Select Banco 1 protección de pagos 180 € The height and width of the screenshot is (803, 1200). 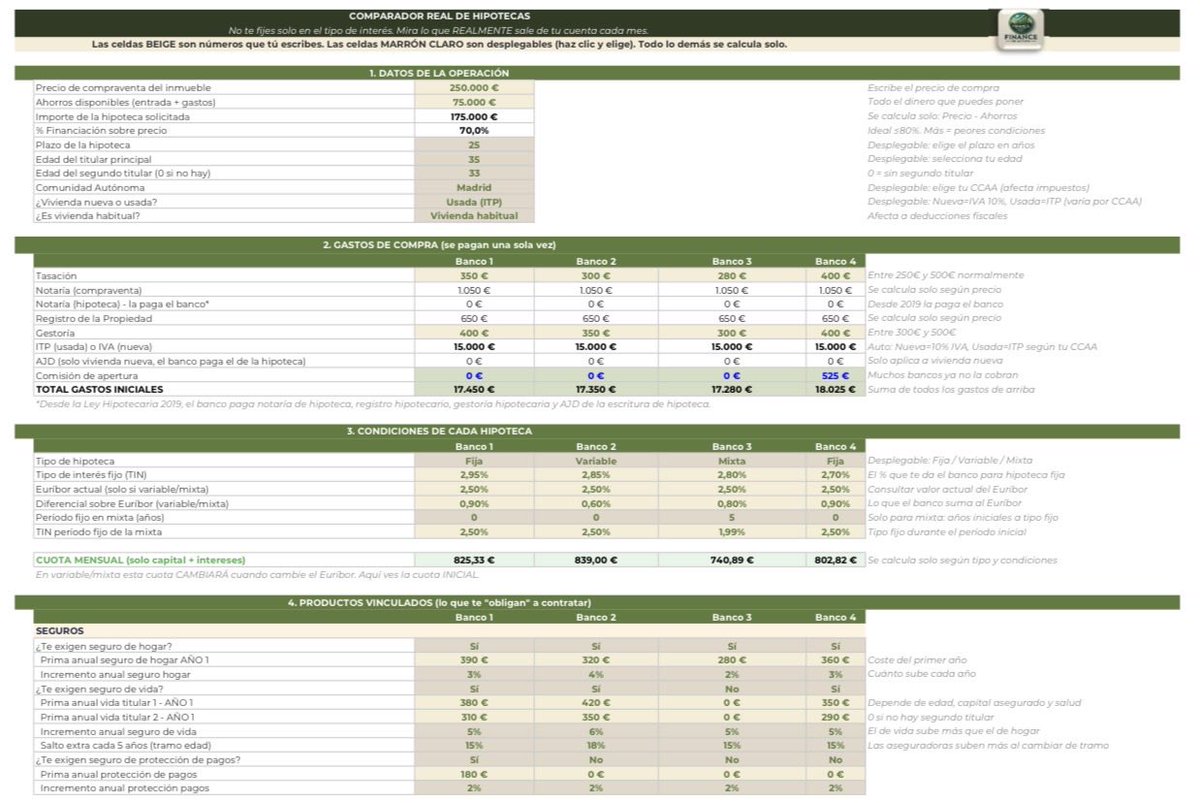(474, 774)
